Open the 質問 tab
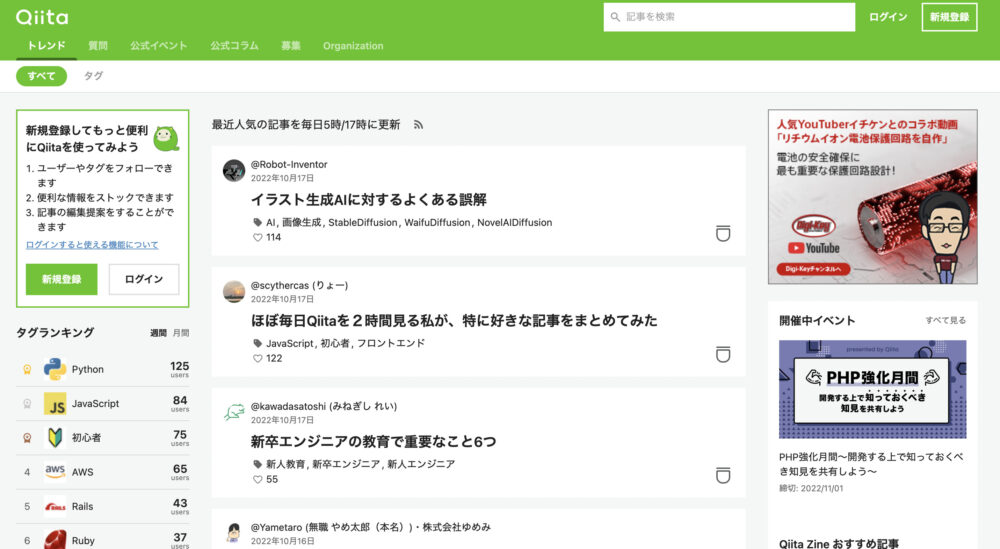This screenshot has width=1000, height=549. (98, 46)
